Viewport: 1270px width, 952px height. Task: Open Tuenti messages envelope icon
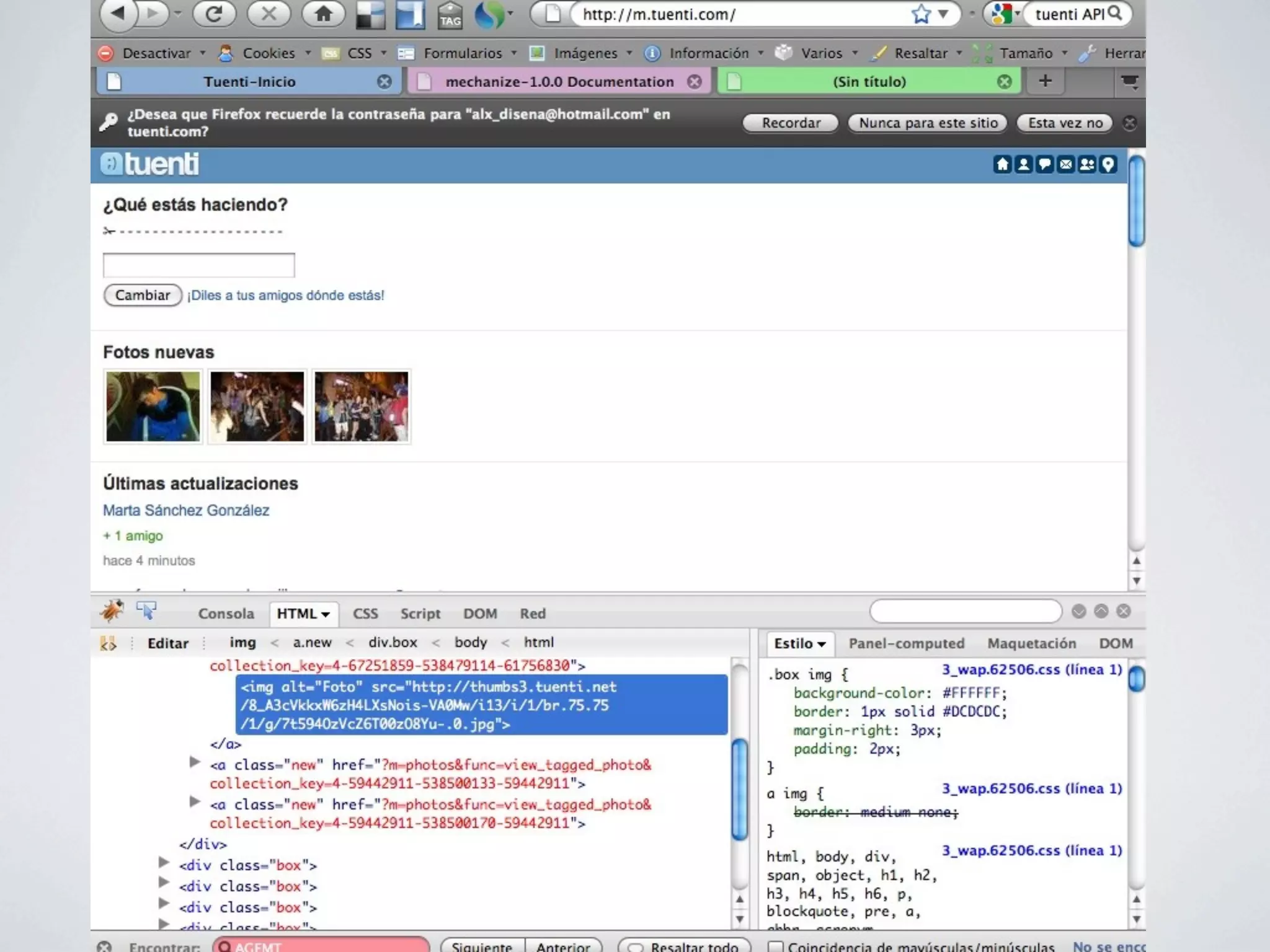pyautogui.click(x=1065, y=164)
